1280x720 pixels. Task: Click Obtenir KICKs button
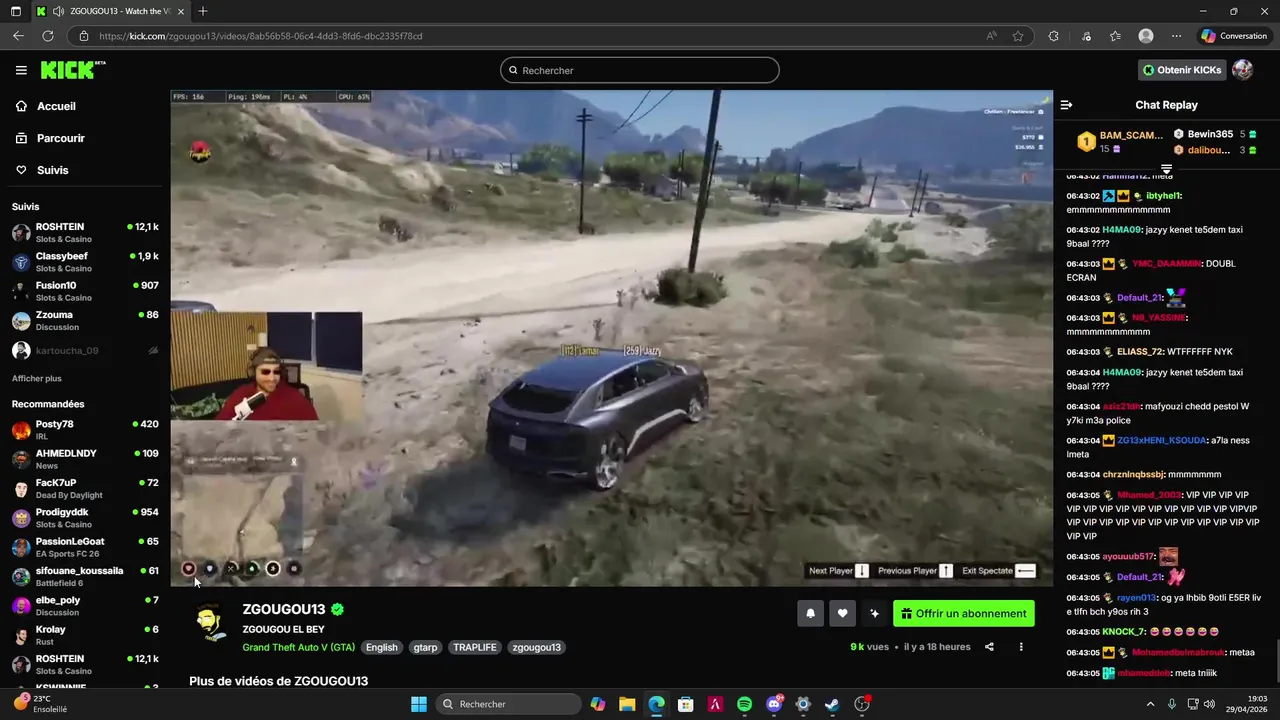pos(1182,70)
